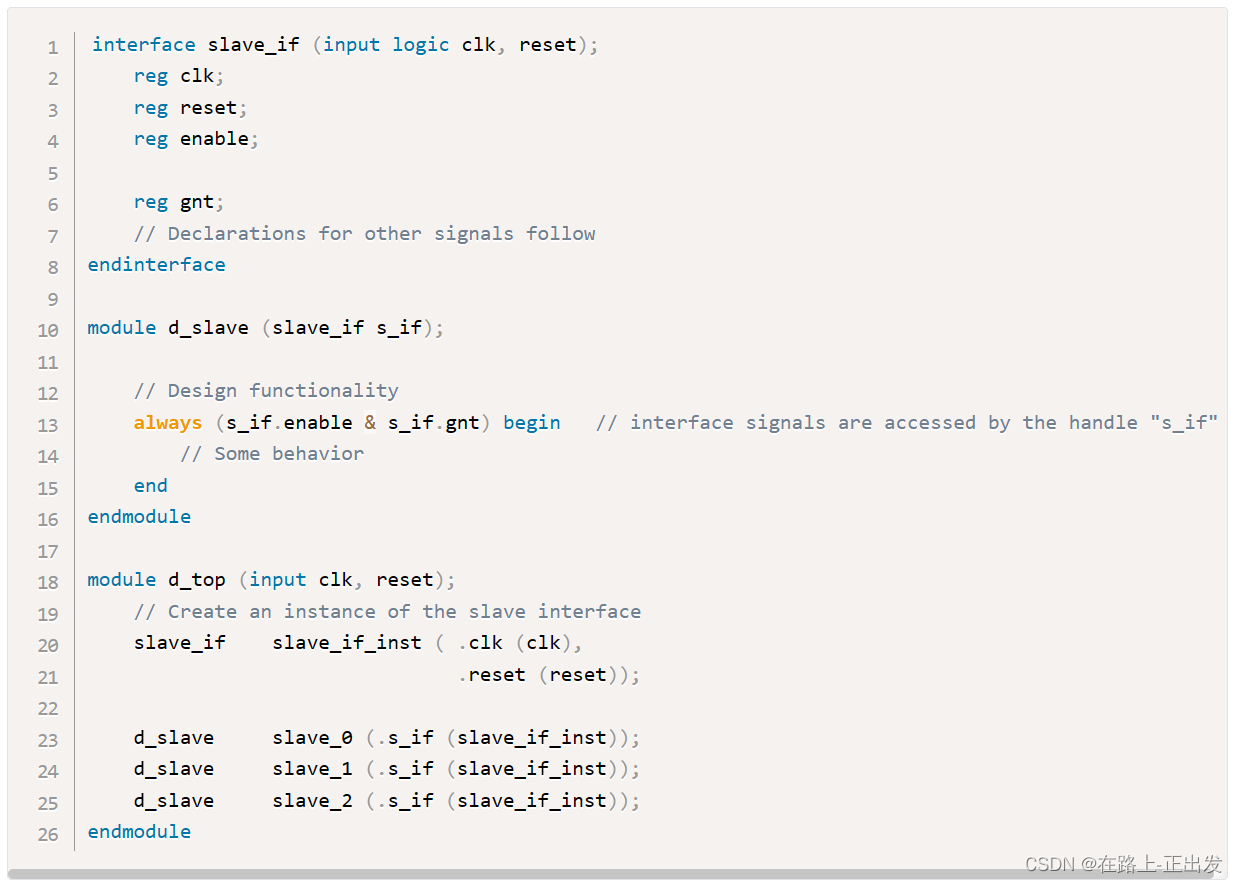
Task: Click 'endmodule' keyword on line 16
Action: 139,517
